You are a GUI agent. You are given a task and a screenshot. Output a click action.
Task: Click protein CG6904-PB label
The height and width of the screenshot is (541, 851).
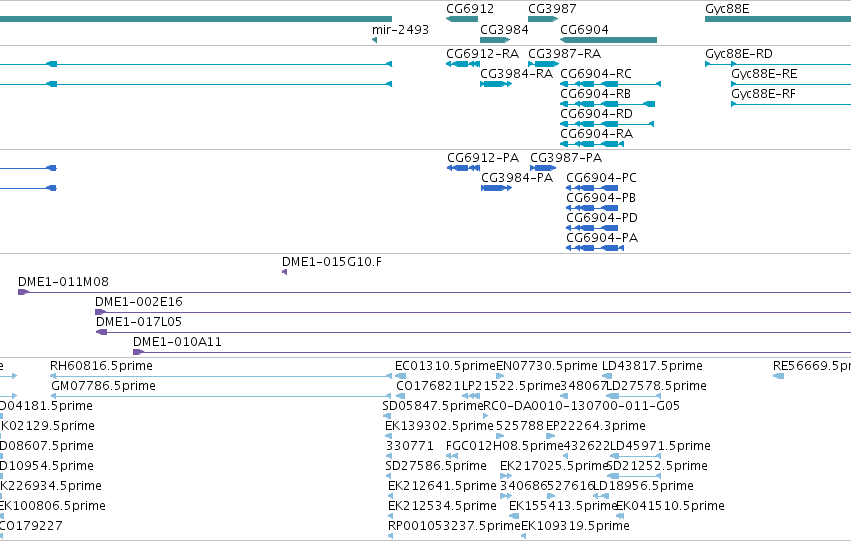coord(601,198)
